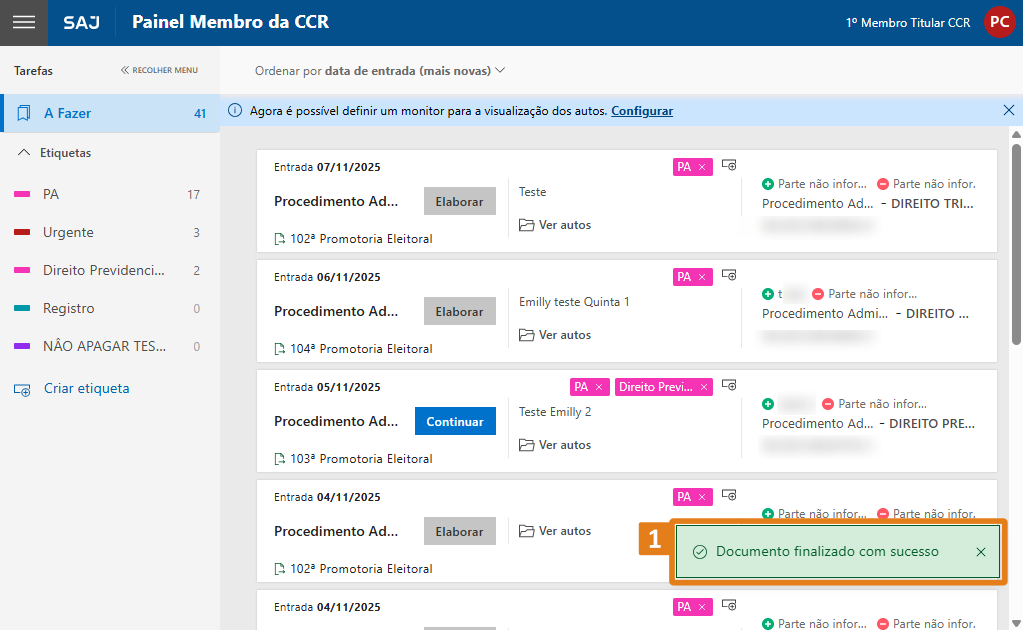Open the hamburger main menu

point(23,22)
